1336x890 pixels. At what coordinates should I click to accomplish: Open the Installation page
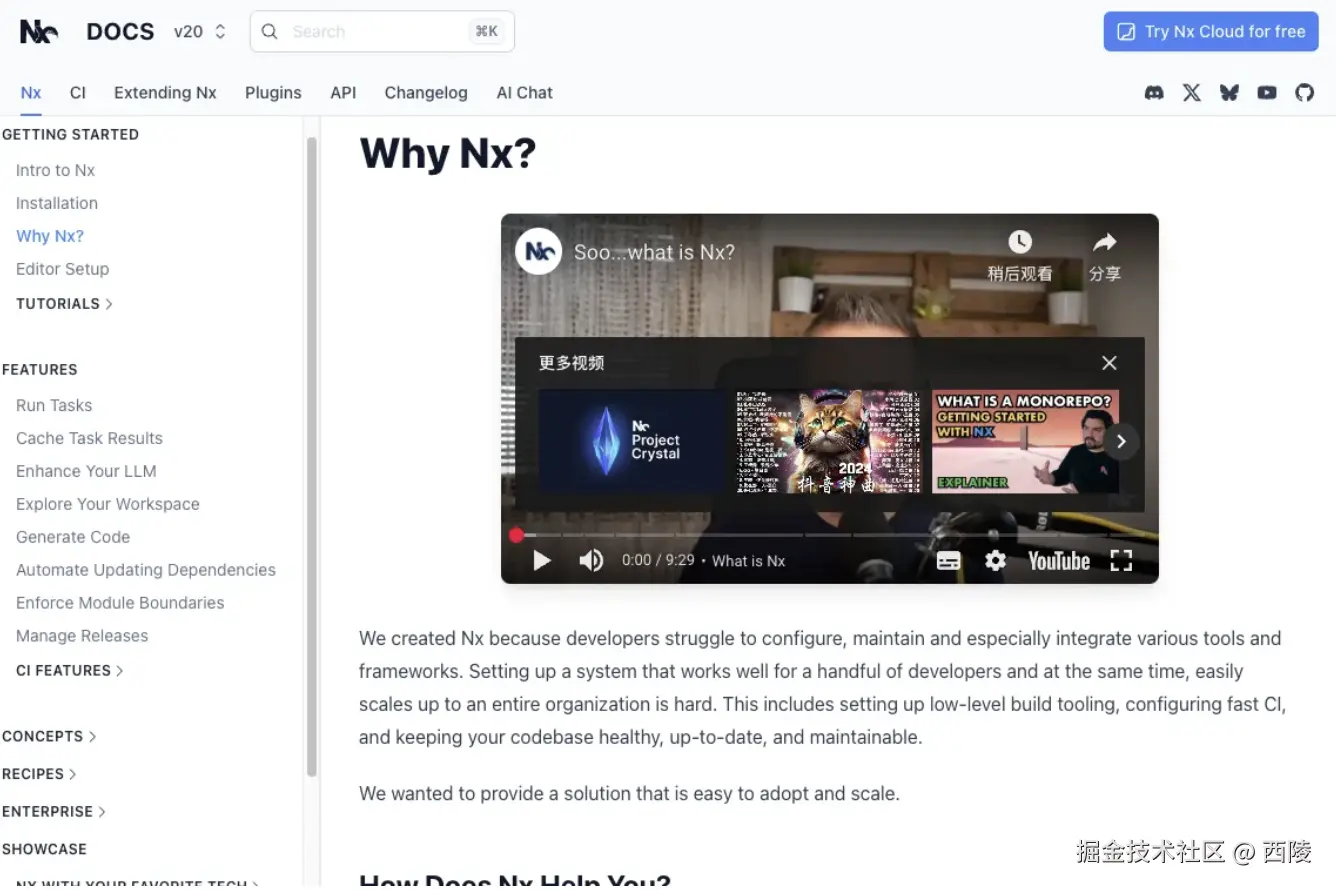[57, 204]
